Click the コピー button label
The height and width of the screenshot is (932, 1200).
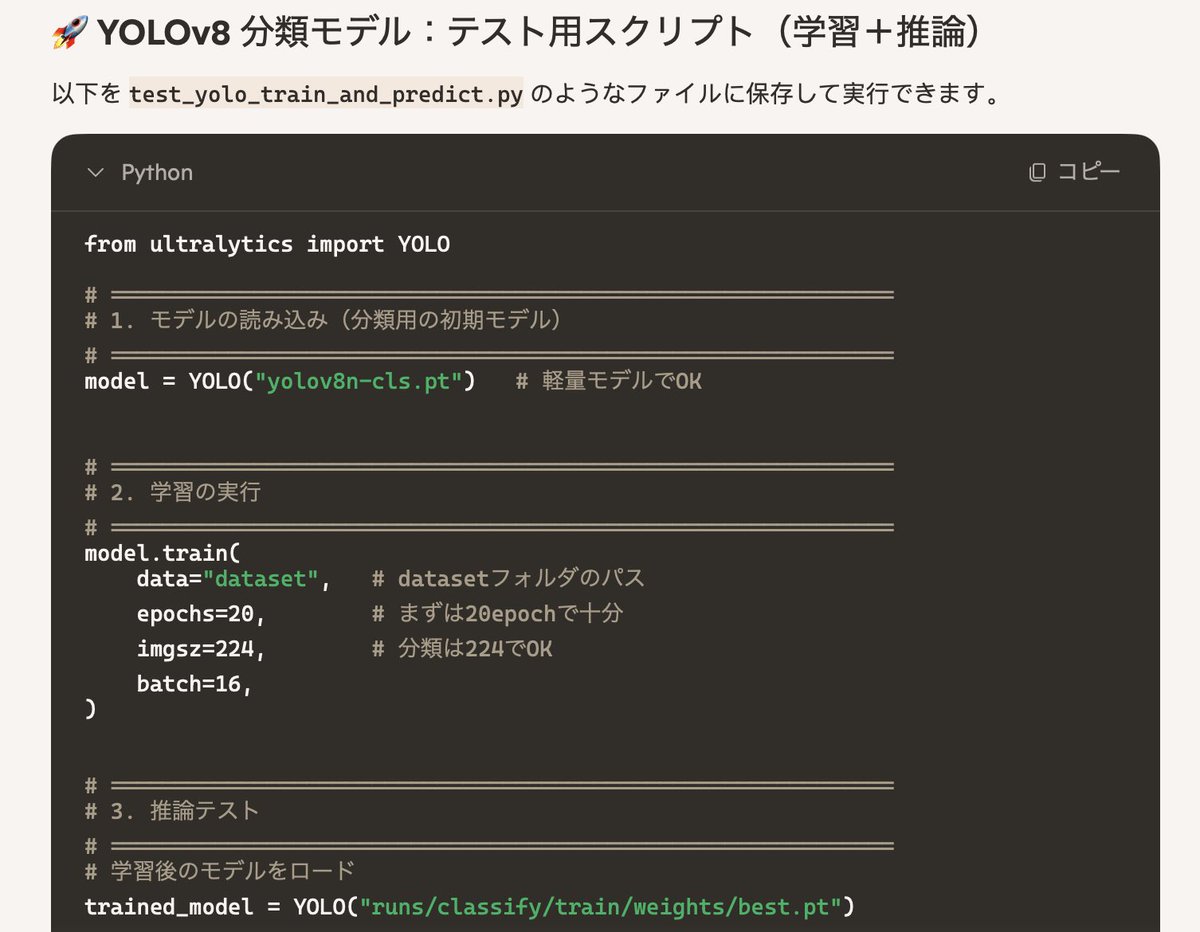1088,173
